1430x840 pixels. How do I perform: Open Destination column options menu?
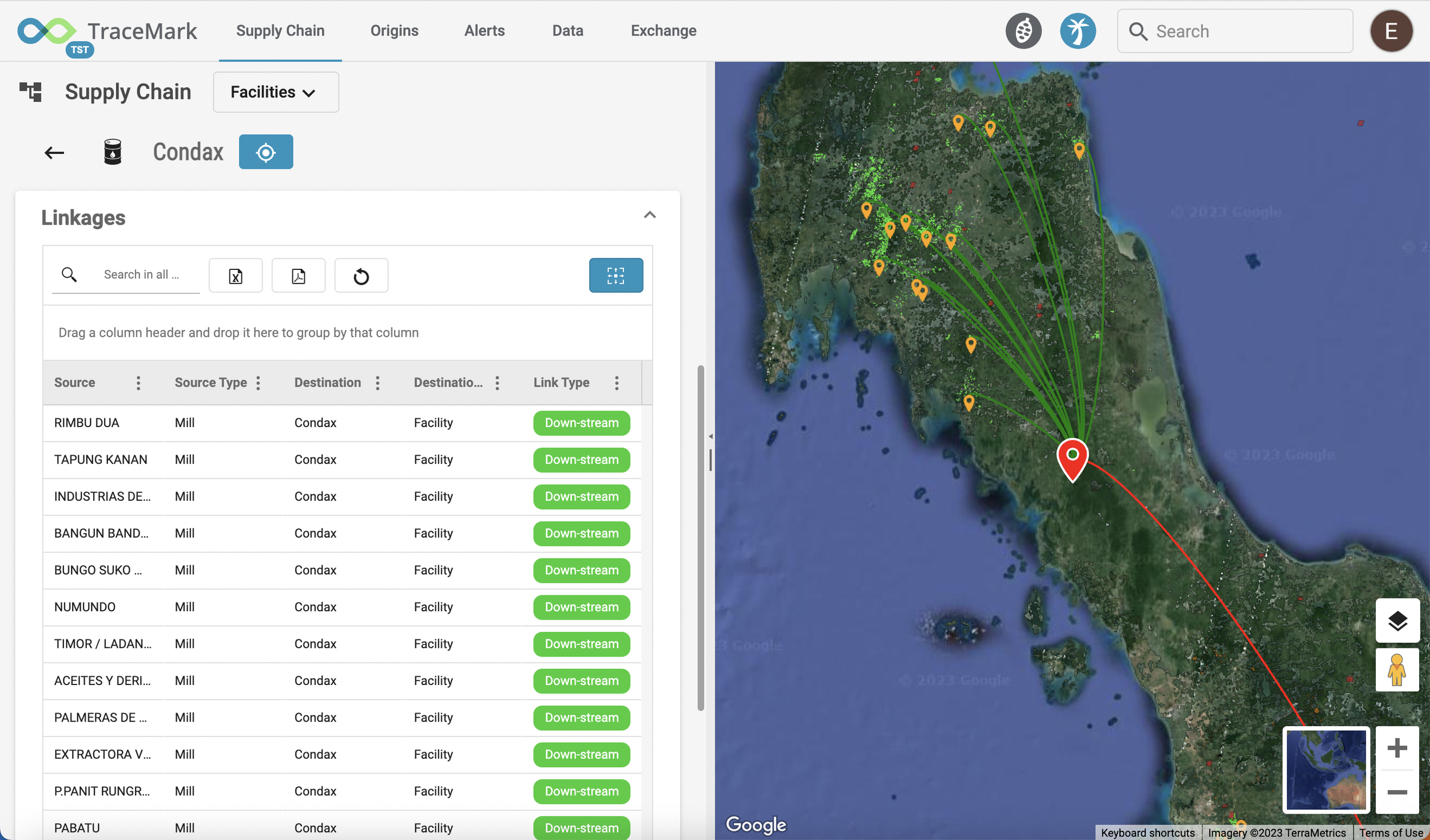pyautogui.click(x=378, y=383)
